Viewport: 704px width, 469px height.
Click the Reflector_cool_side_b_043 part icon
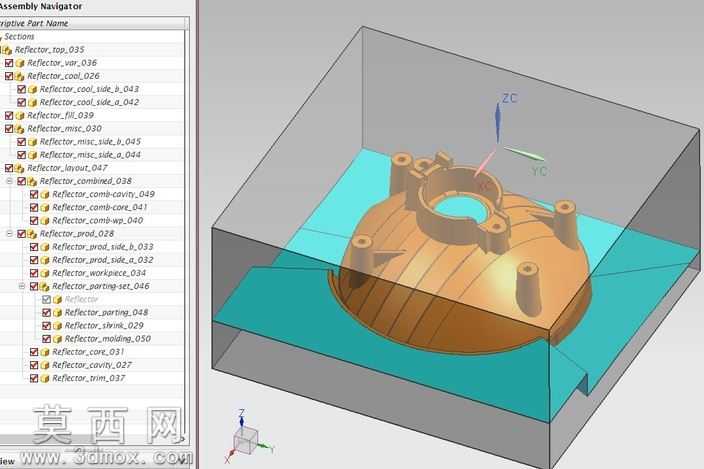pos(32,89)
